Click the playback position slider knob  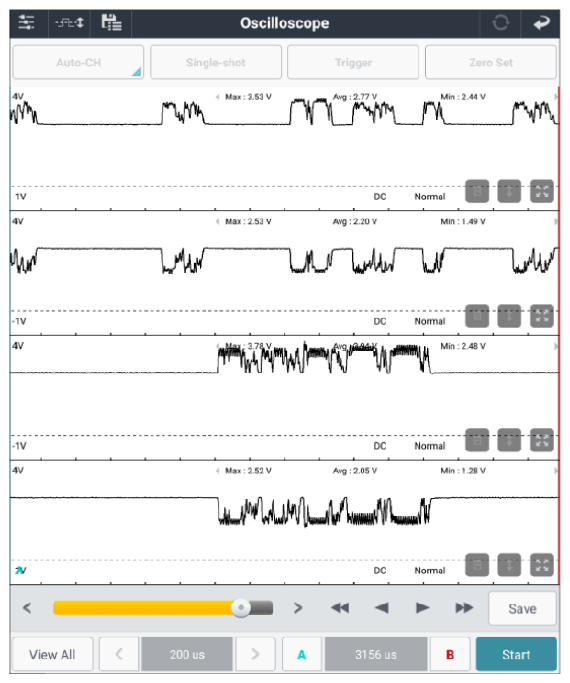click(x=240, y=608)
